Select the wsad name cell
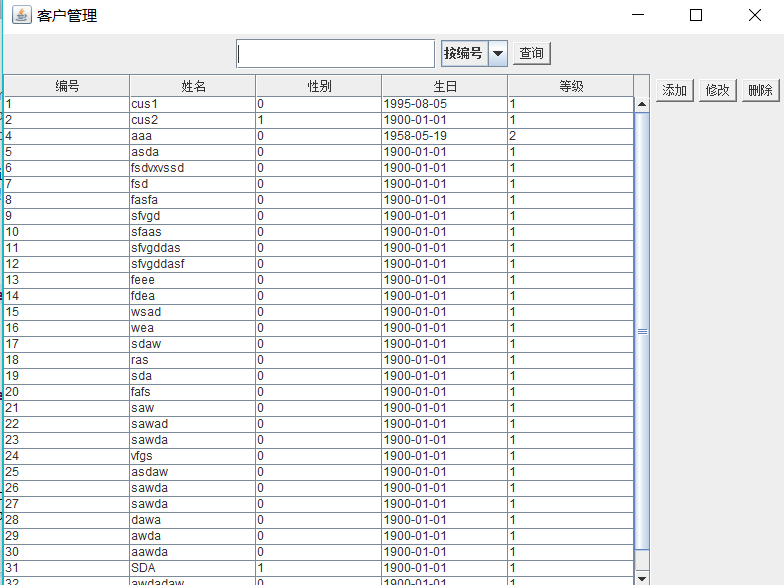784x585 pixels. click(192, 312)
